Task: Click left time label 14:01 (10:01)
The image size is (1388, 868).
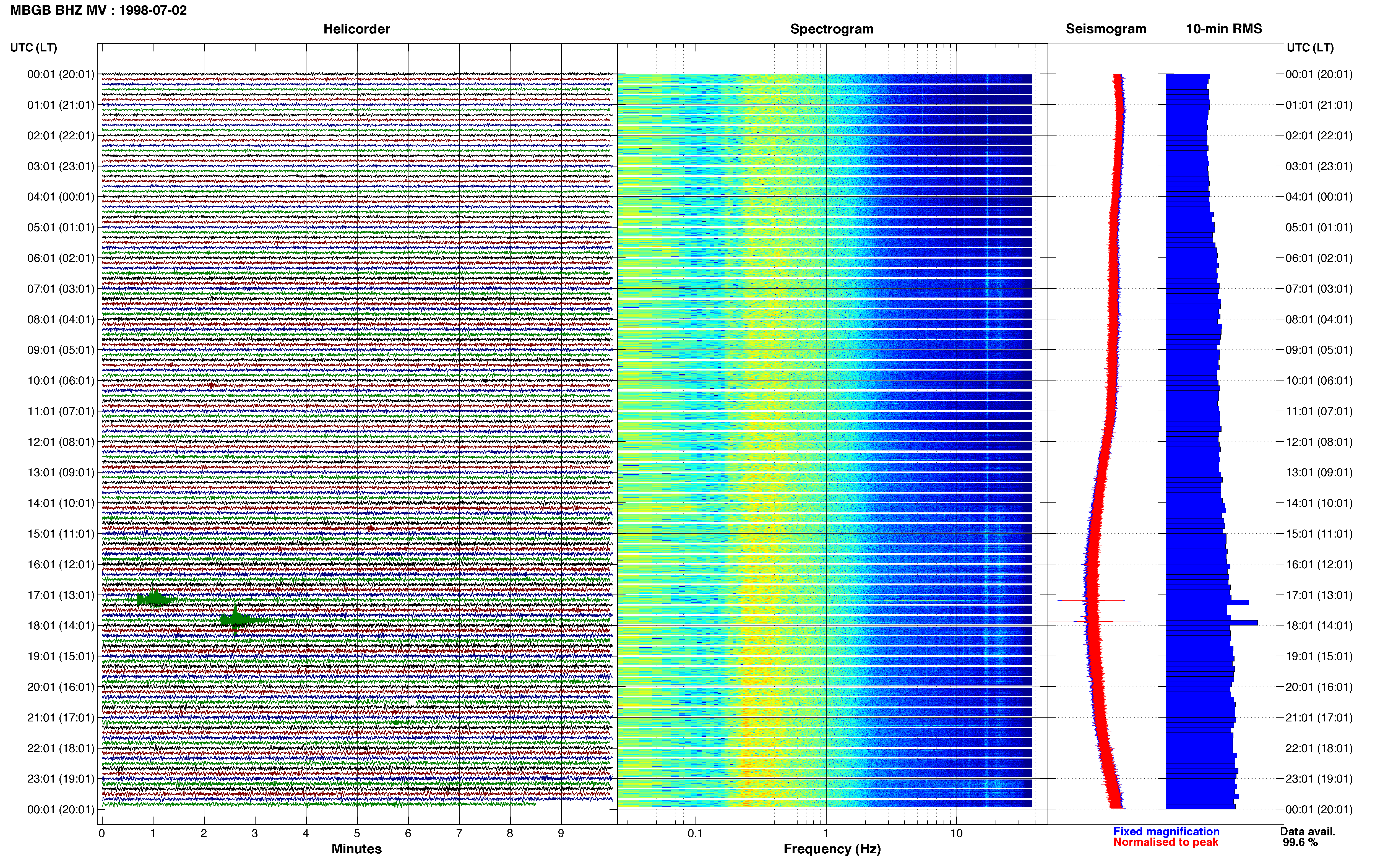Action: coord(60,503)
